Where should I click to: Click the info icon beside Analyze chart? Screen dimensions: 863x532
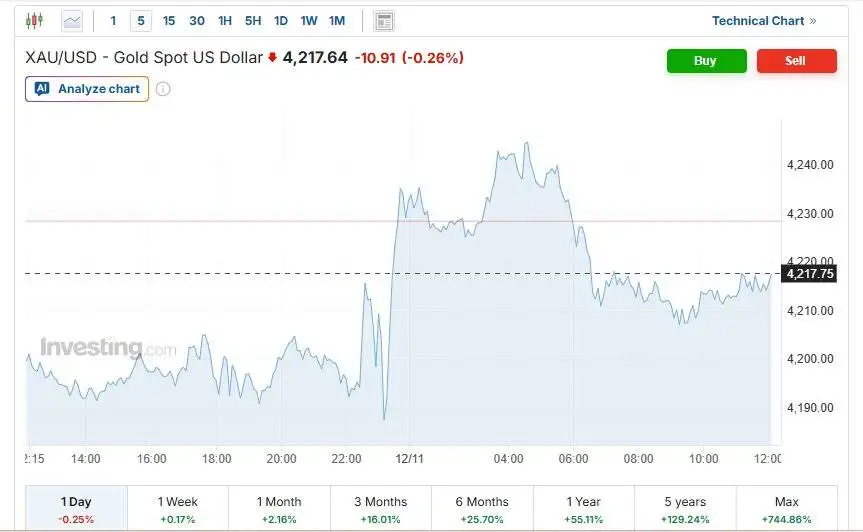click(163, 89)
